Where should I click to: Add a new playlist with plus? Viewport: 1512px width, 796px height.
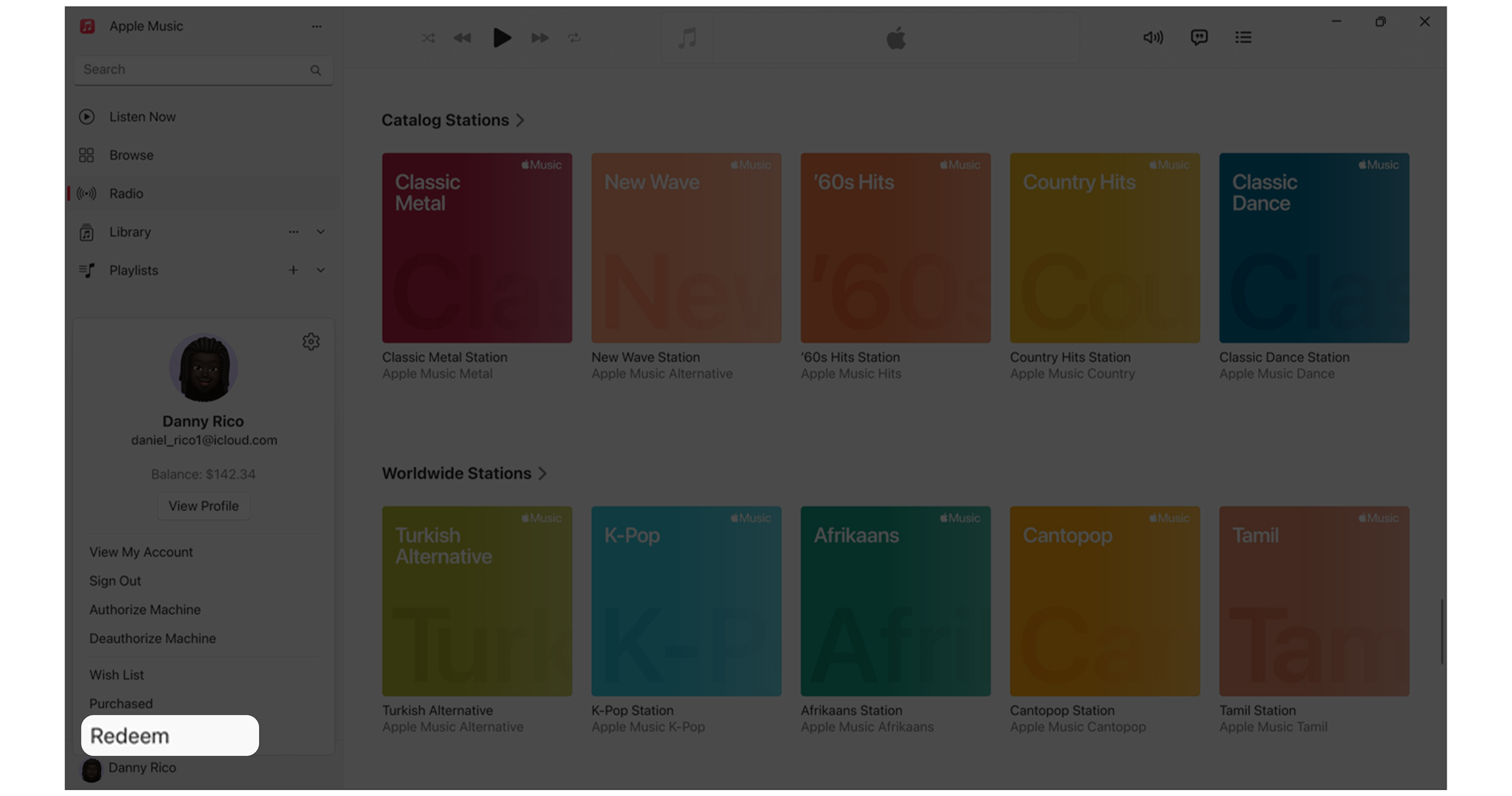[x=293, y=270]
